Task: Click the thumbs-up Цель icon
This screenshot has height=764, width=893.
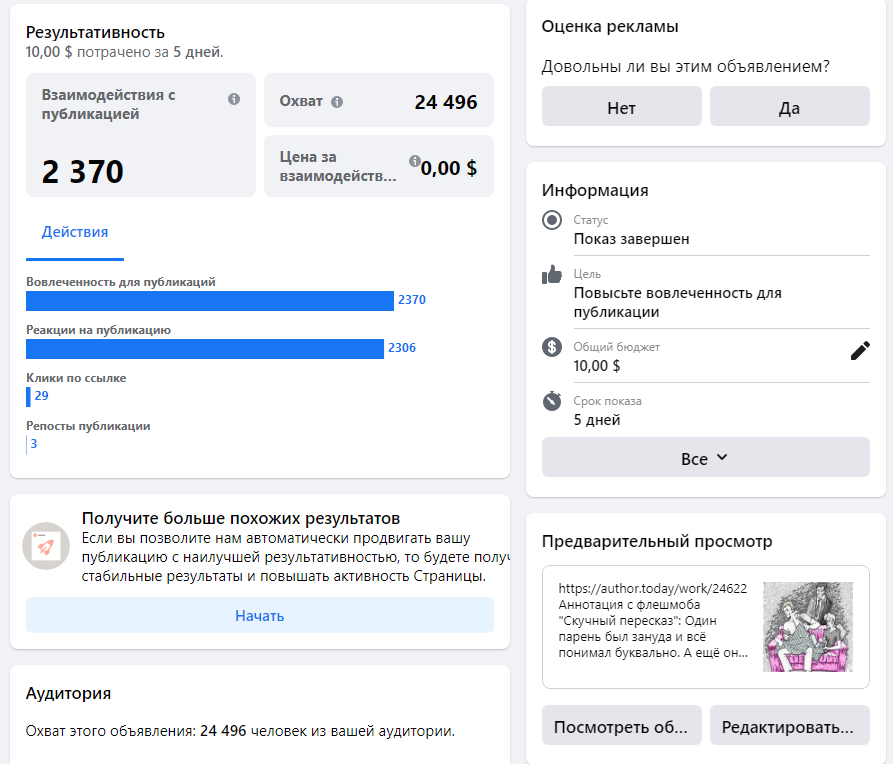Action: click(x=552, y=275)
